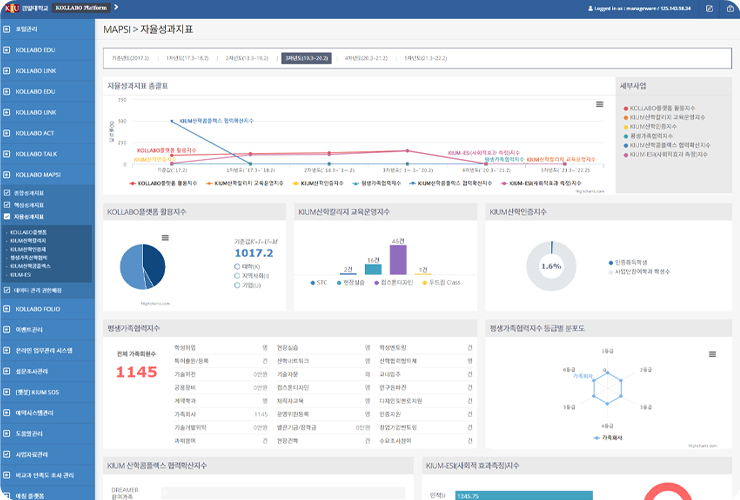
Task: Toggle the 데이터 관리 권한배정 checkbox
Action: [7, 290]
